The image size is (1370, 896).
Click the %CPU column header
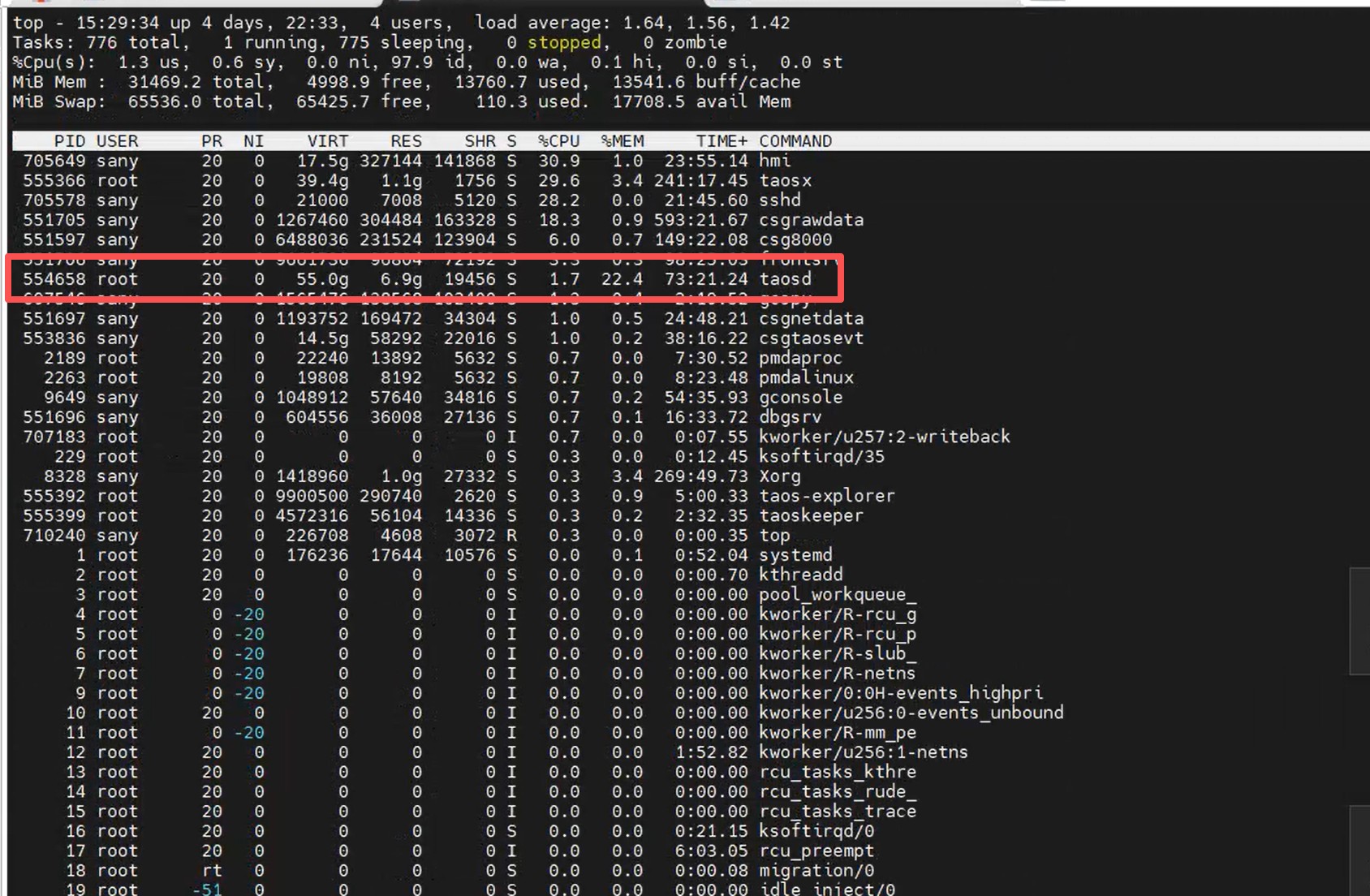tap(558, 141)
